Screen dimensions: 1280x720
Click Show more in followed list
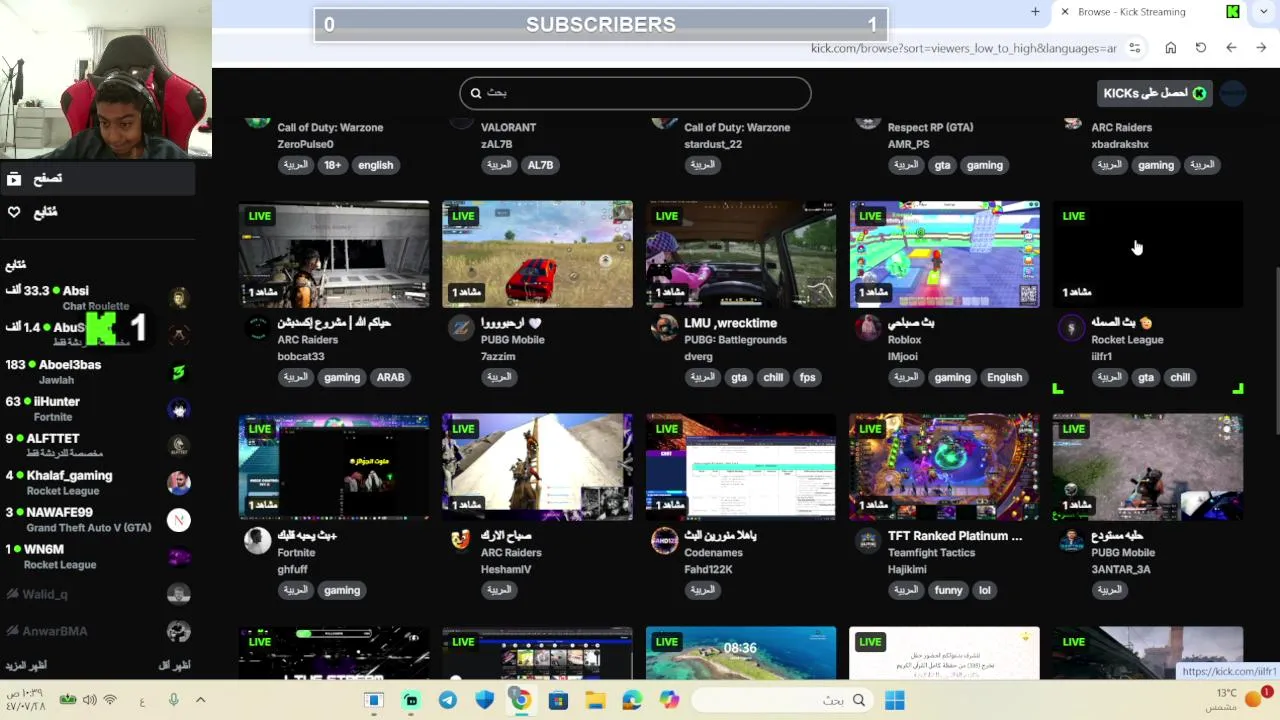(26, 665)
